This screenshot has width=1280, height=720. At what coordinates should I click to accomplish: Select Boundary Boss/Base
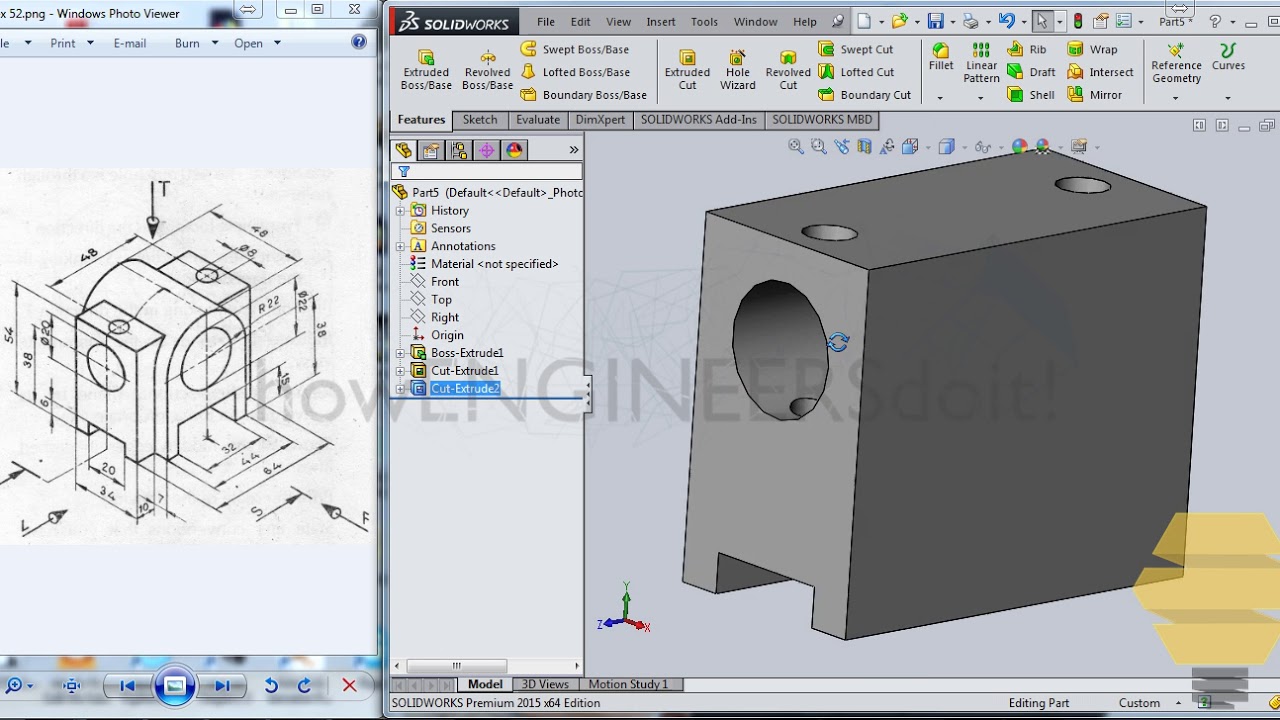584,95
